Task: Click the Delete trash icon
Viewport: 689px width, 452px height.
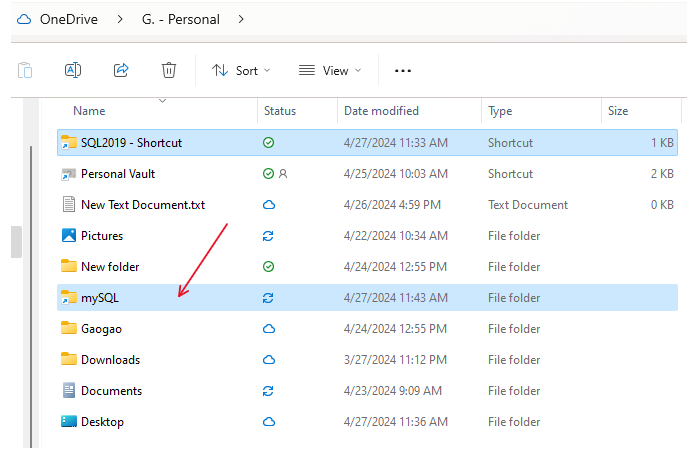Action: pyautogui.click(x=169, y=70)
